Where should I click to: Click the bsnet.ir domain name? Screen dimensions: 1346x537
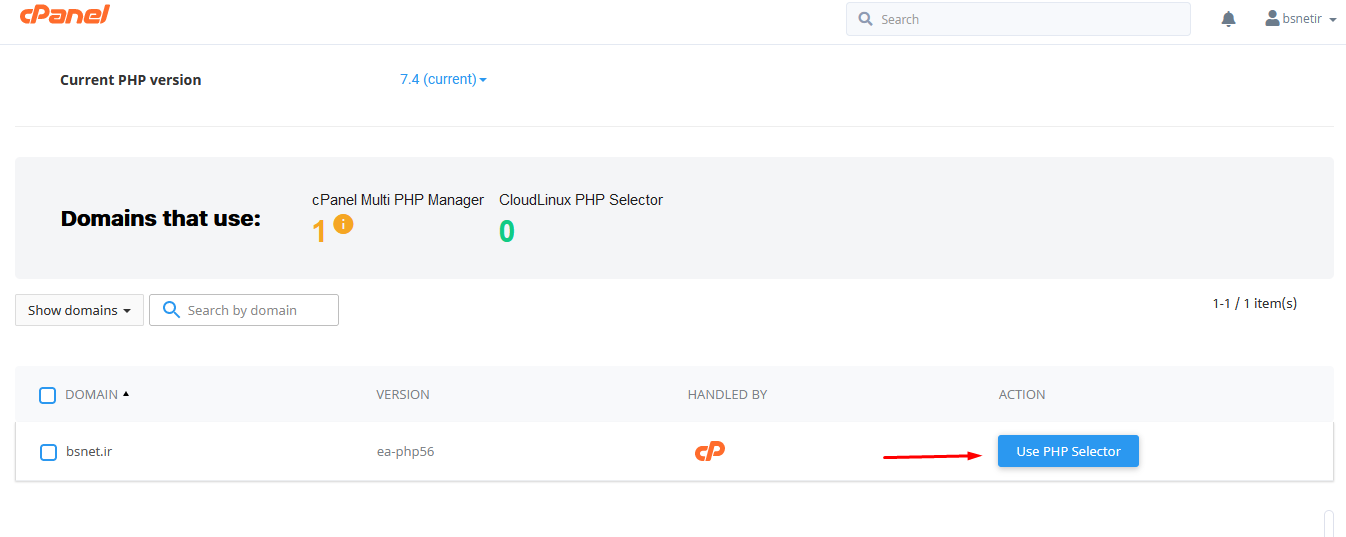(x=89, y=451)
